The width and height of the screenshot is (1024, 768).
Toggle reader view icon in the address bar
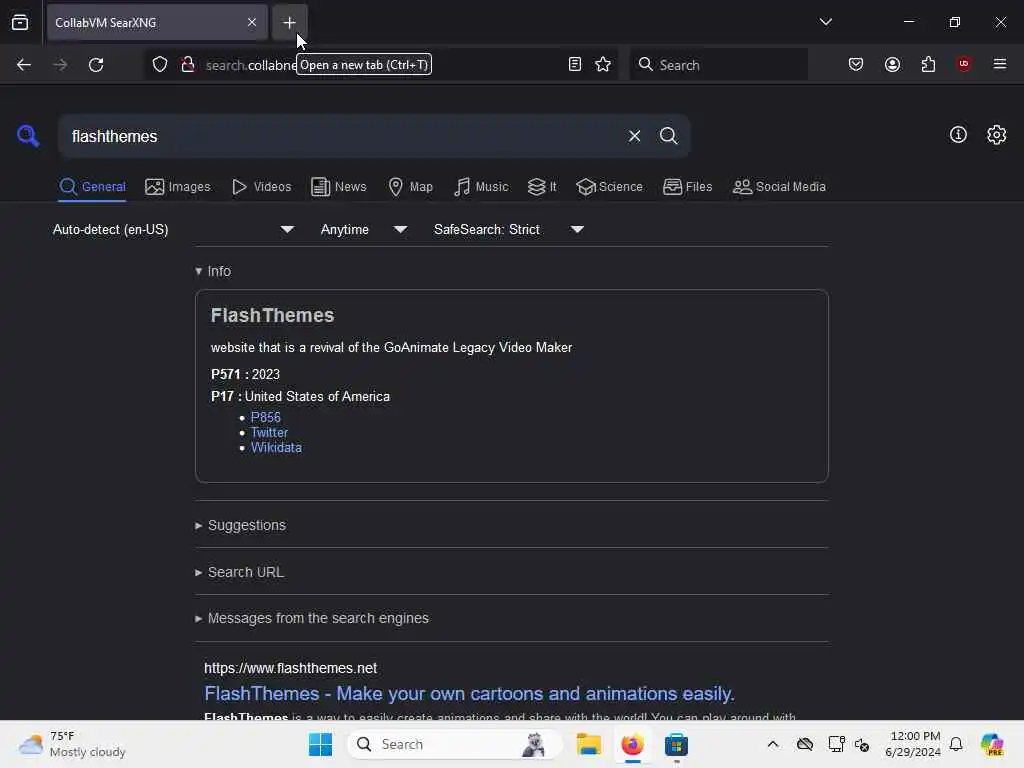coord(575,65)
